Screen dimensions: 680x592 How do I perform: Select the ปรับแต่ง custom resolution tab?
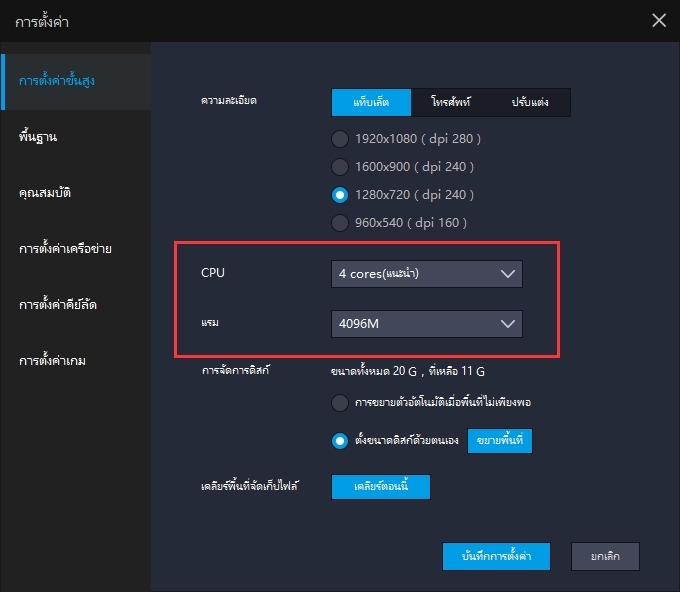point(530,102)
